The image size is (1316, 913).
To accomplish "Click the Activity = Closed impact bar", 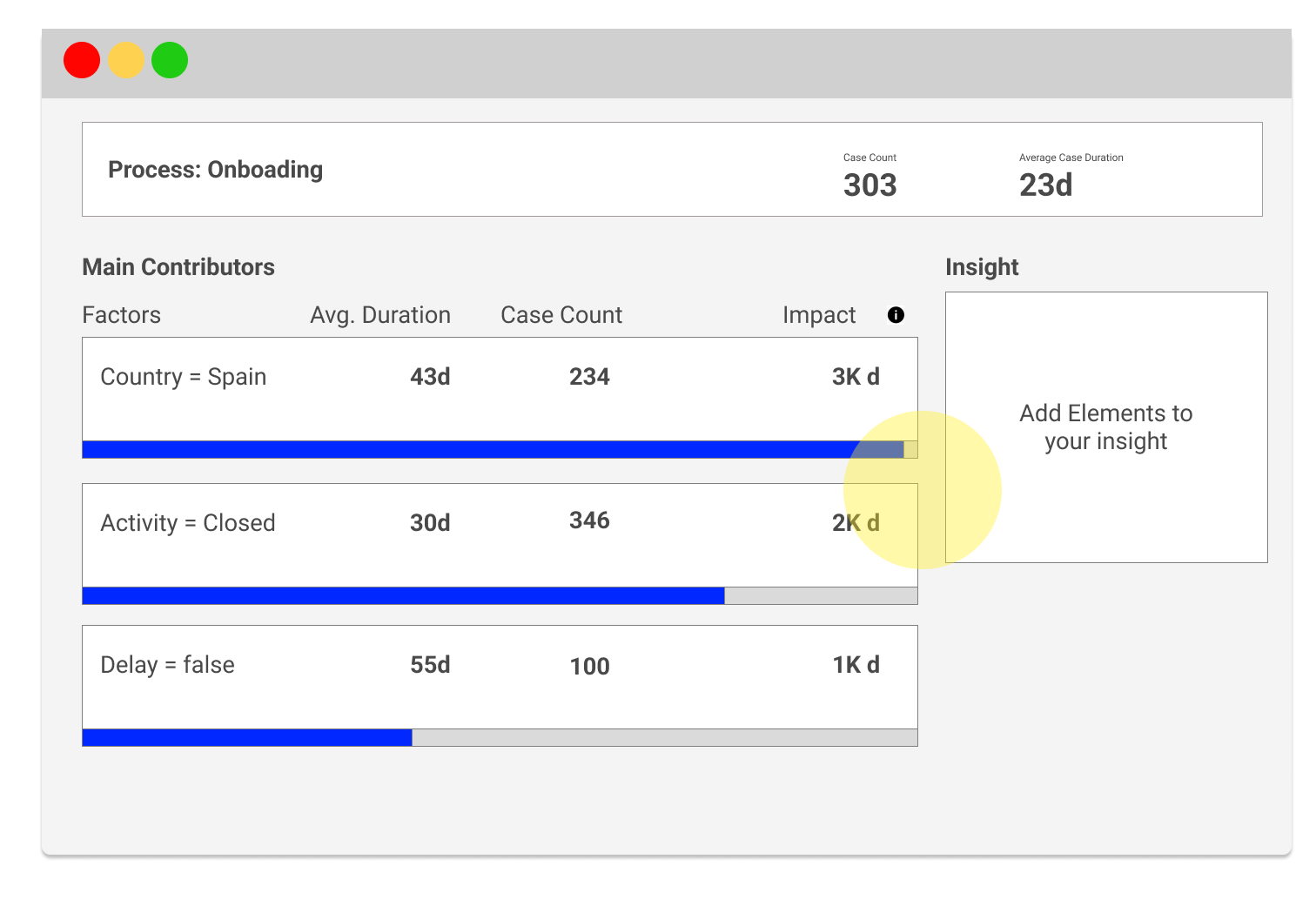I will click(x=403, y=596).
